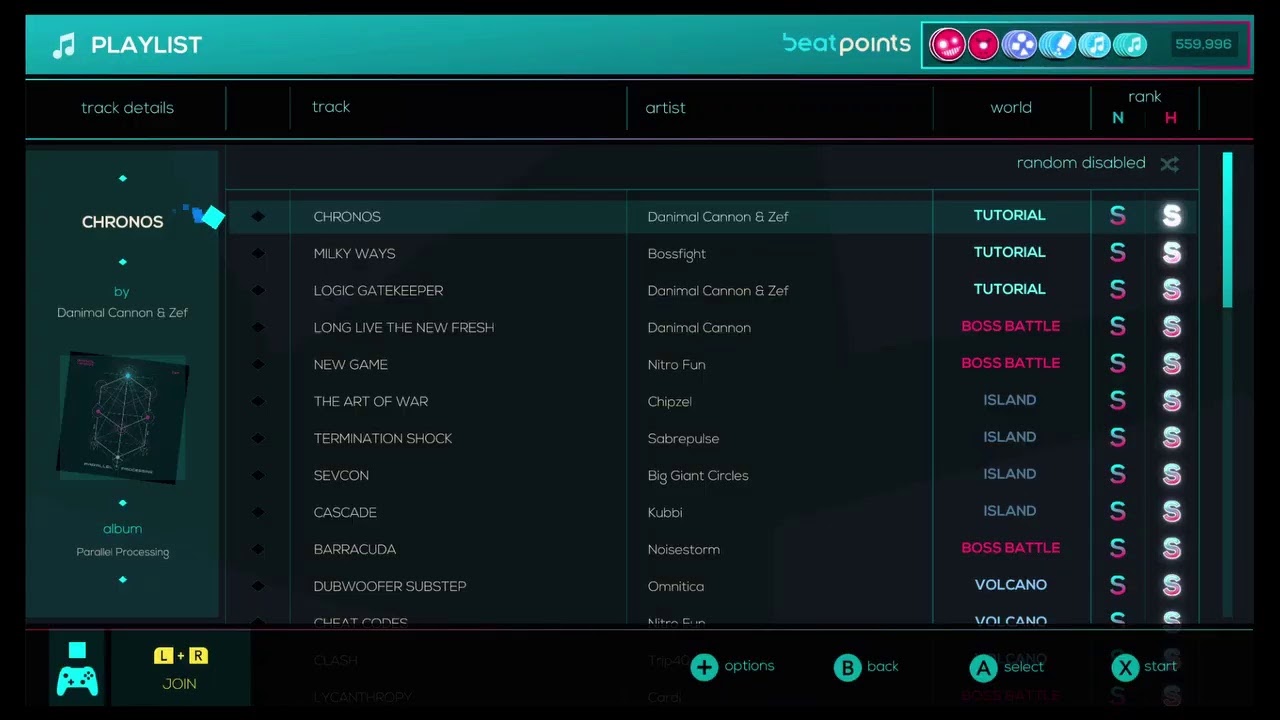Click the ISLAND label for SEVCON
Viewport: 1280px width, 720px height.
coord(1010,474)
